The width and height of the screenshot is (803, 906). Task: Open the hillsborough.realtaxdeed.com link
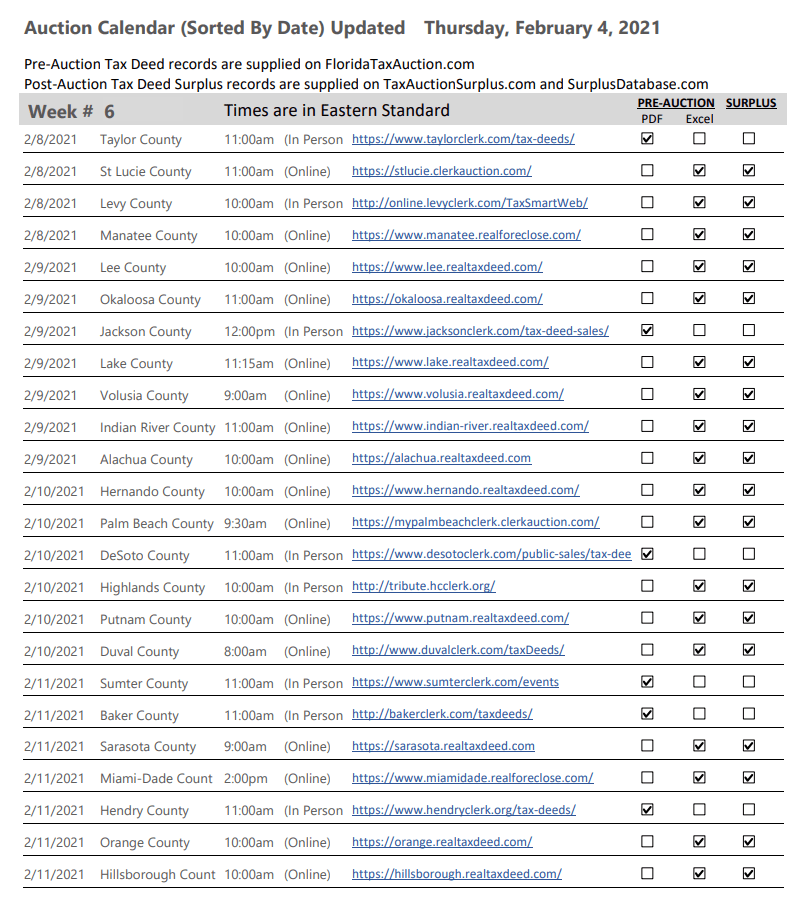tap(456, 874)
